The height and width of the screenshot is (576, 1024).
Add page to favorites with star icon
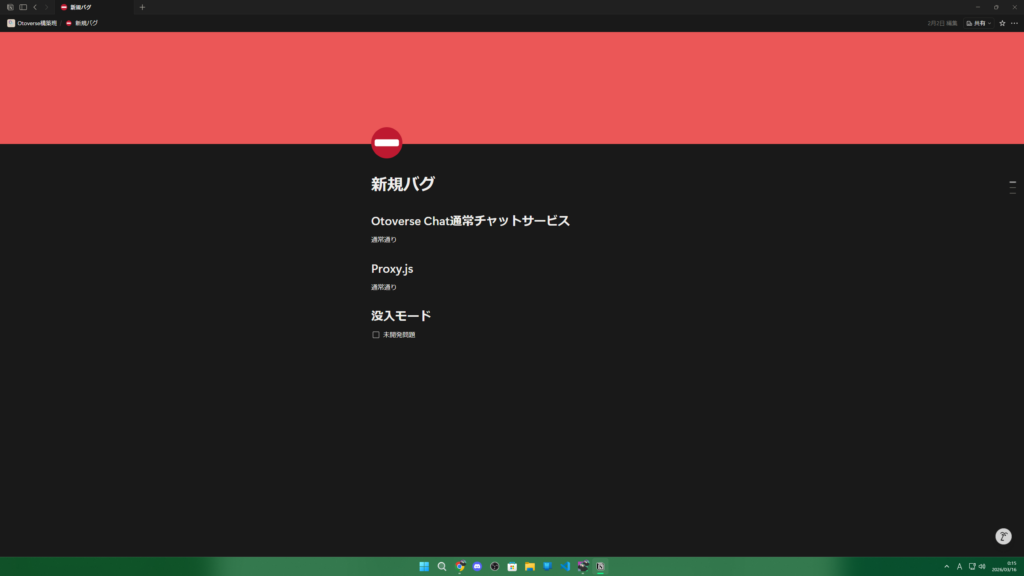(1002, 23)
